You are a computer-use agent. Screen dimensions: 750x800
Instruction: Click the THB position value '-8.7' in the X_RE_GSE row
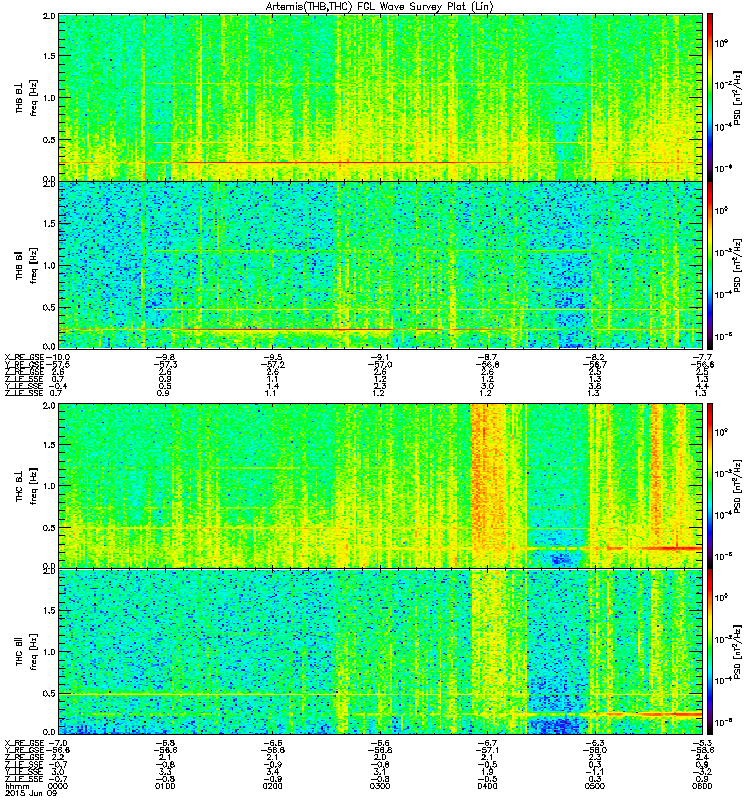click(487, 357)
